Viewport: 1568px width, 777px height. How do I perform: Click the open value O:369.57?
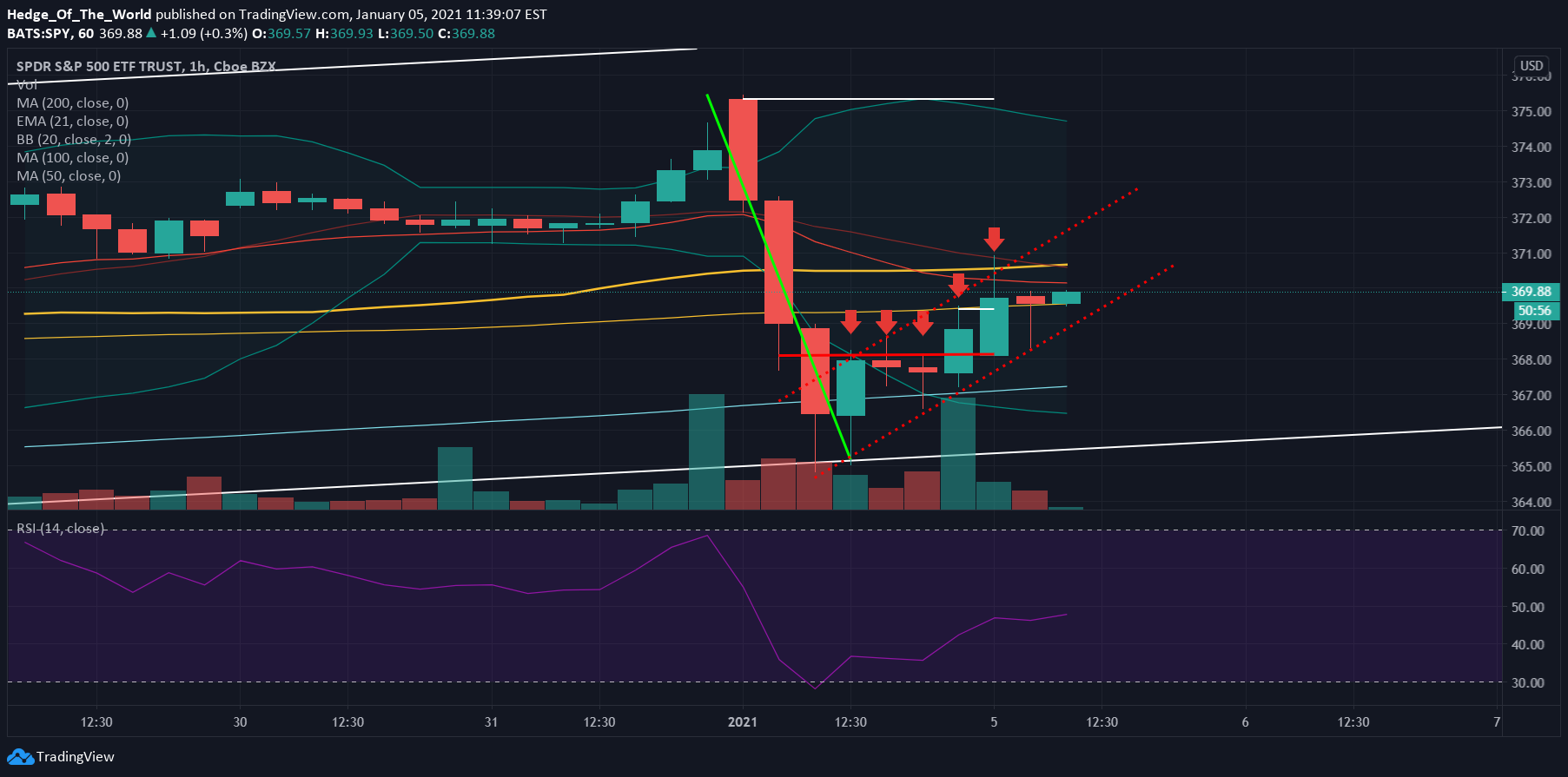click(x=281, y=34)
